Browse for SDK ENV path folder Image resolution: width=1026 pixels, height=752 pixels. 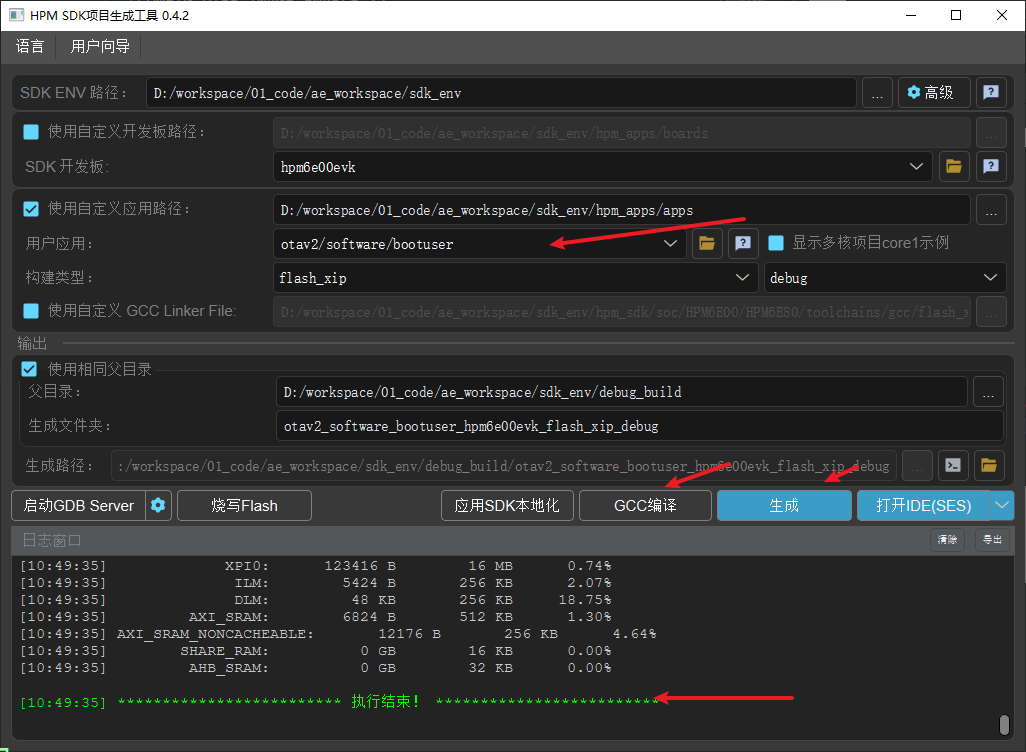click(x=877, y=93)
